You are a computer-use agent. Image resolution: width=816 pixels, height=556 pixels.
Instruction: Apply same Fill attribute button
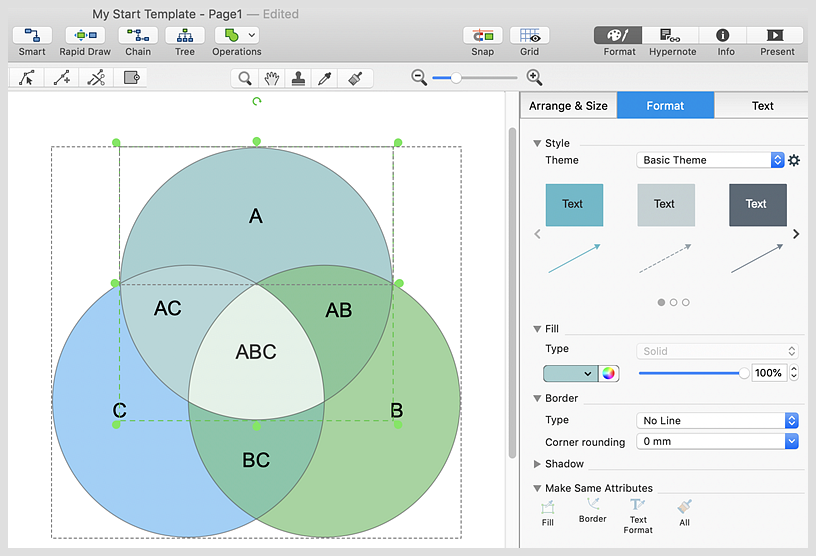[x=547, y=508]
